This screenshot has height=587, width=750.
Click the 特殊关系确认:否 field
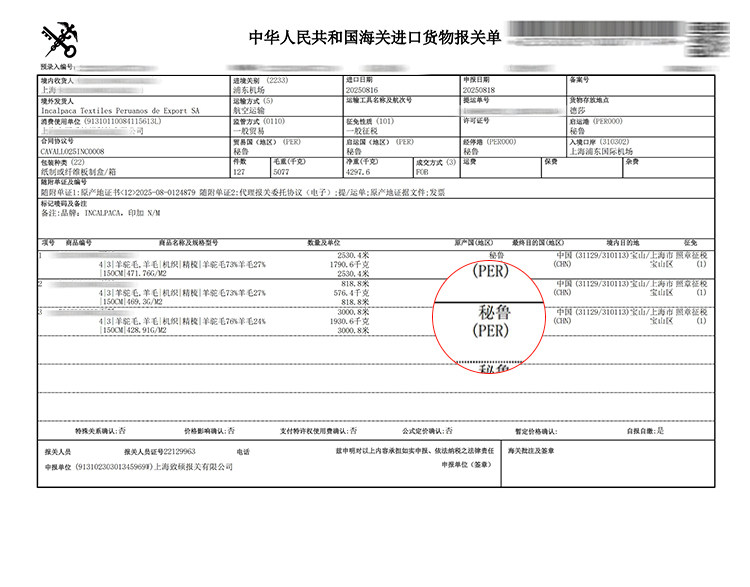(100, 431)
